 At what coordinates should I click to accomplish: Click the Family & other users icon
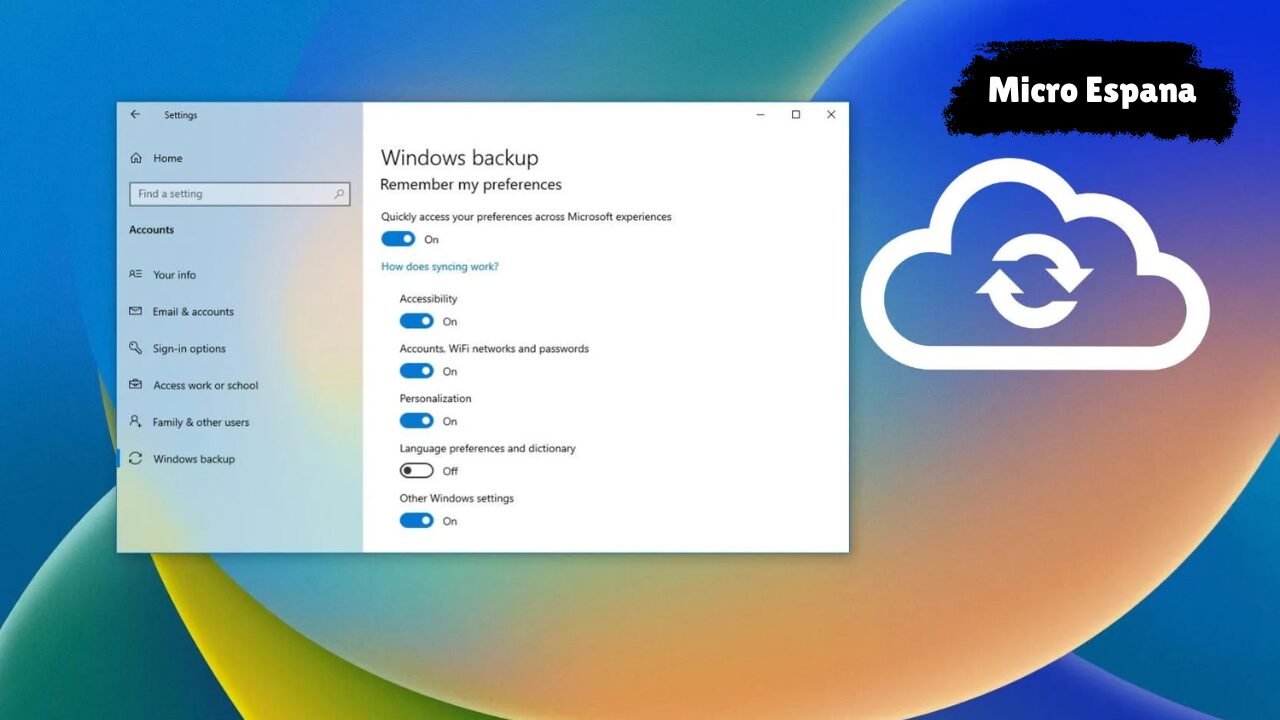click(x=135, y=422)
